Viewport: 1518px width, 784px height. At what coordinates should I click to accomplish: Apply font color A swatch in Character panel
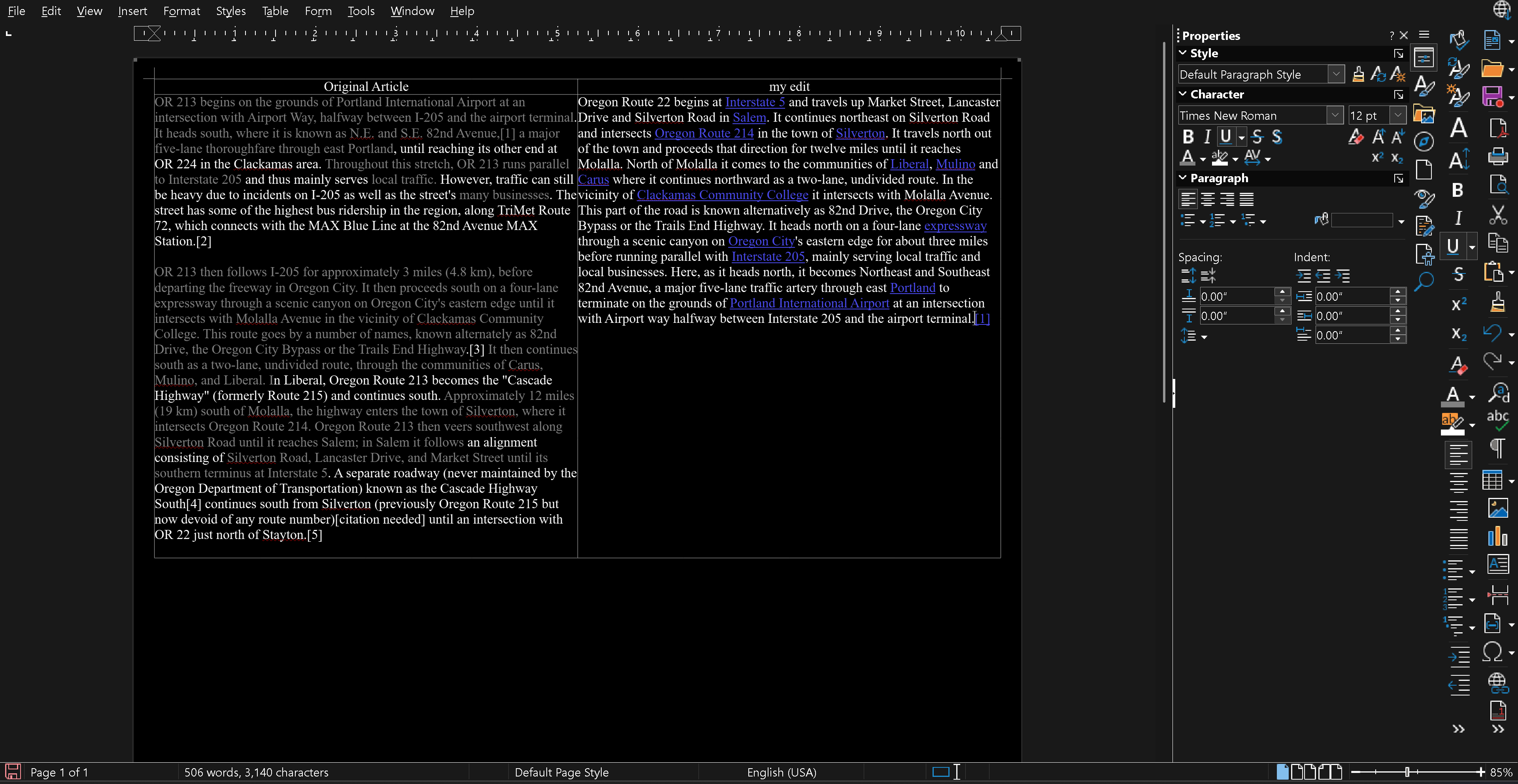[1188, 158]
